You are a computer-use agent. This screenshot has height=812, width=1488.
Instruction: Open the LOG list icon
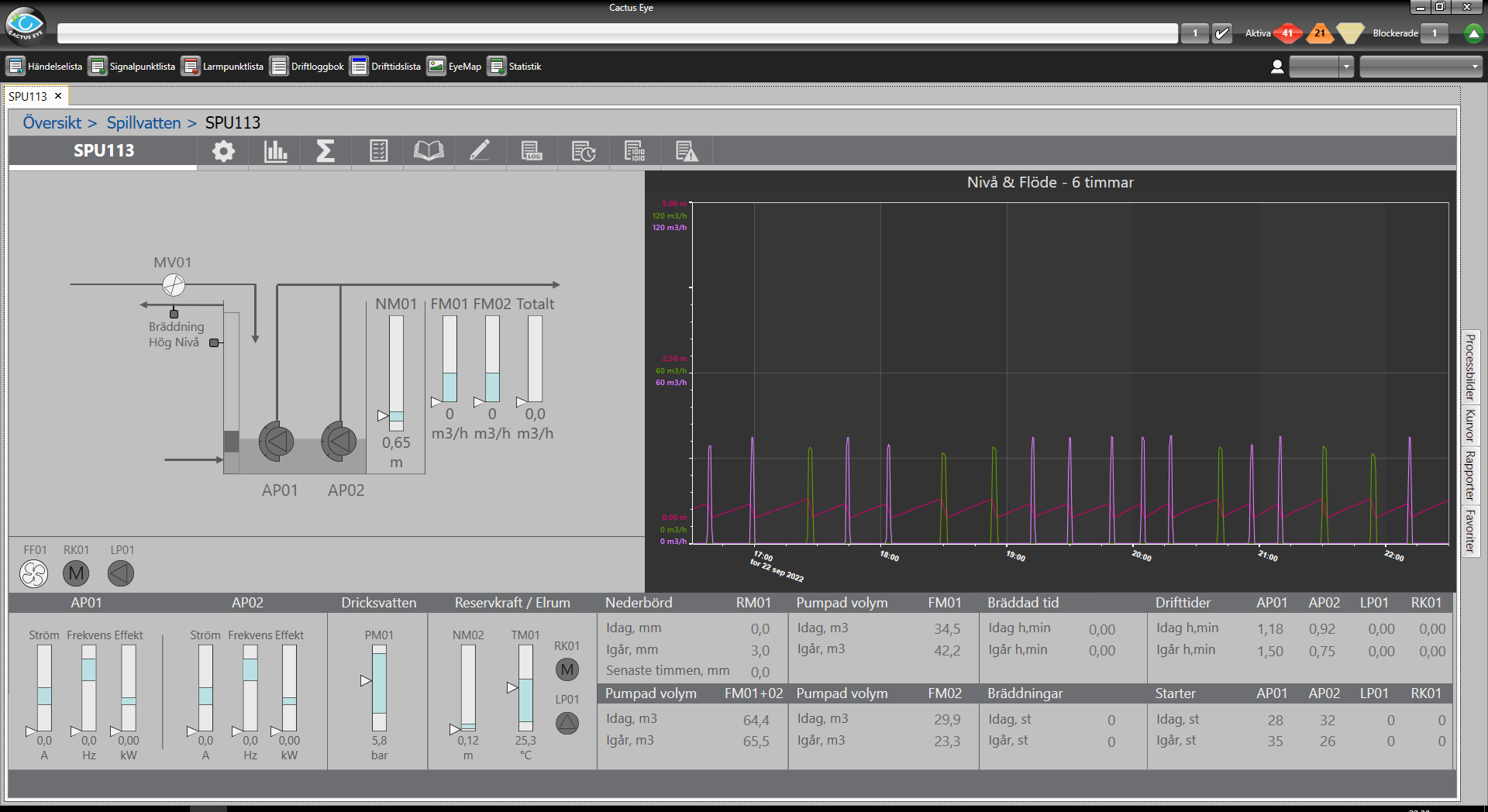[x=532, y=151]
